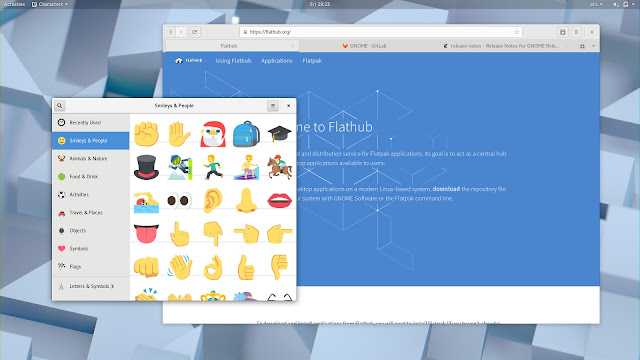
Task: Pick the snowboarder emoji
Action: 180,167
